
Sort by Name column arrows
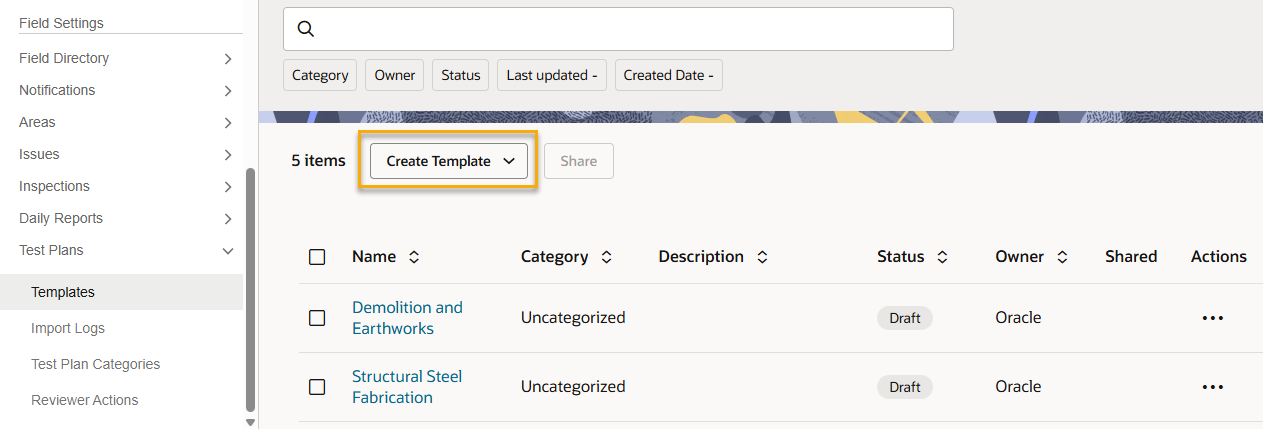click(414, 257)
